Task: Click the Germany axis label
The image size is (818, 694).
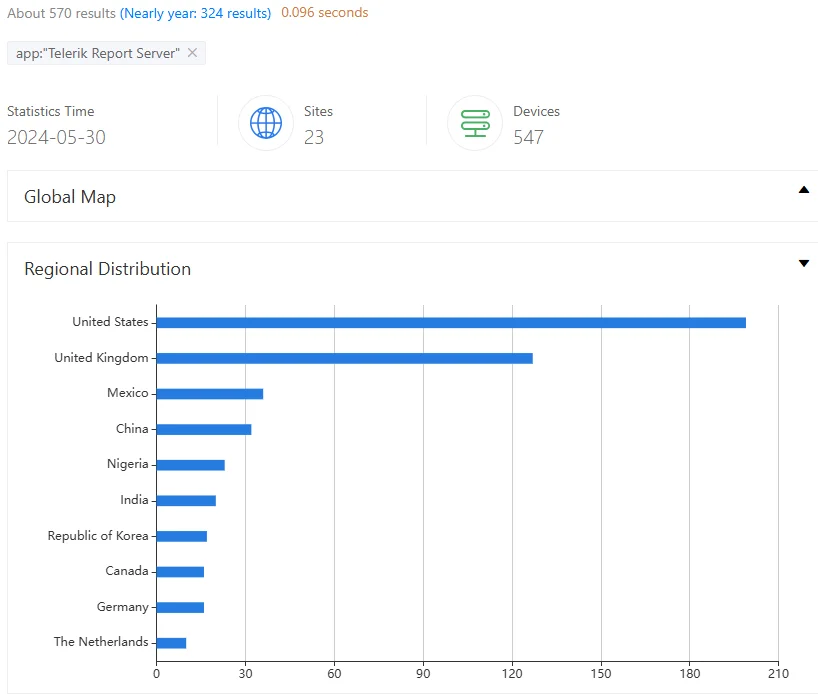Action: tap(123, 607)
